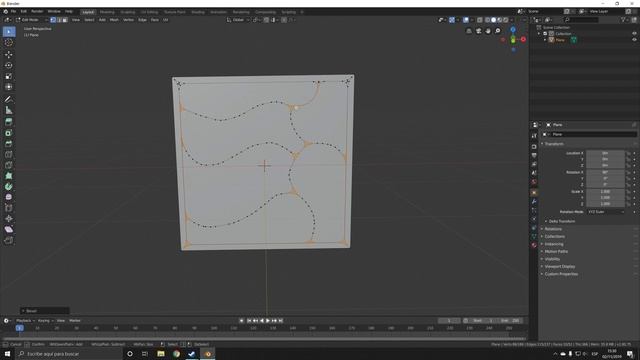Select the Inset Faces tool

[x=9, y=133]
